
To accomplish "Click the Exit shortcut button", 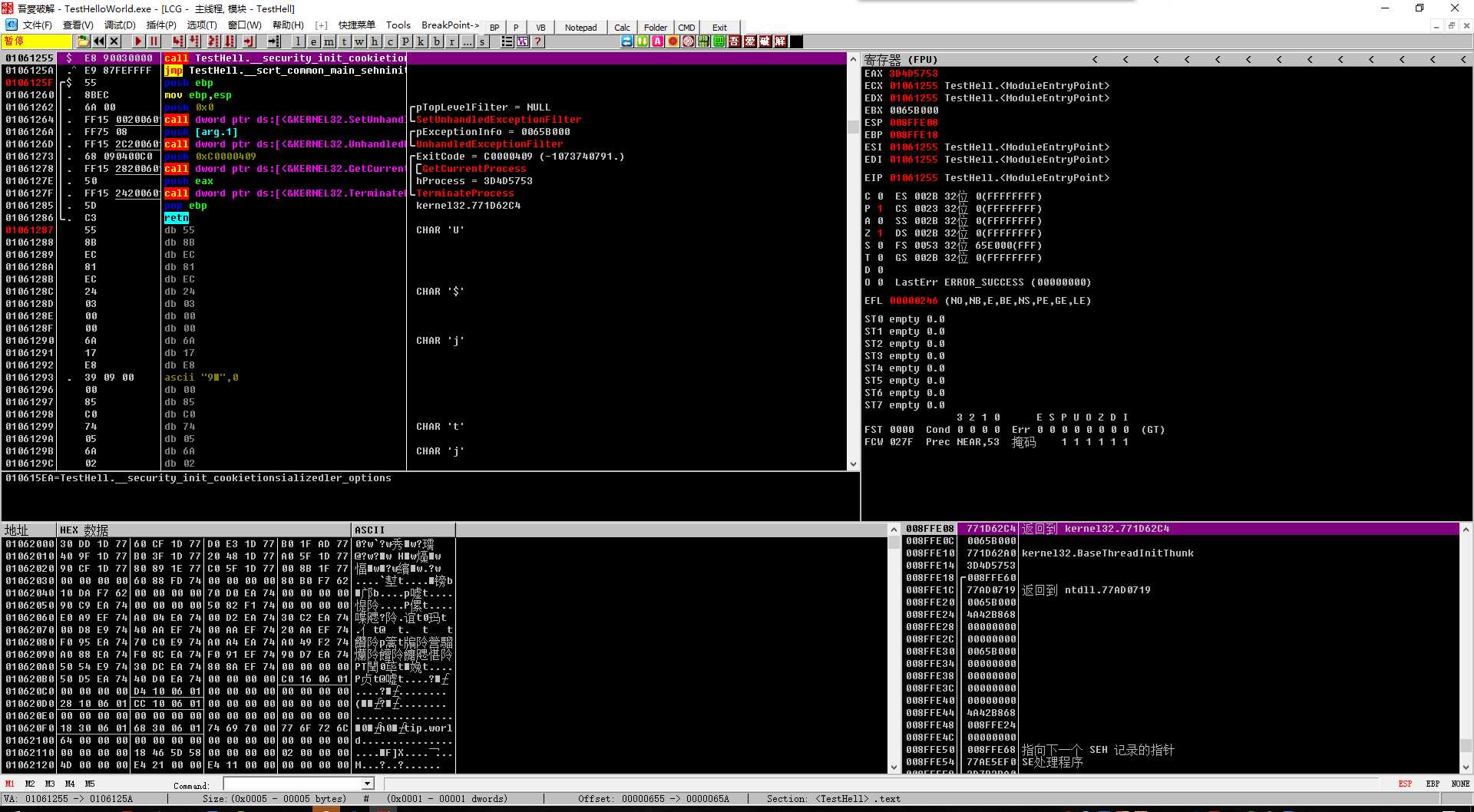I will [x=719, y=28].
